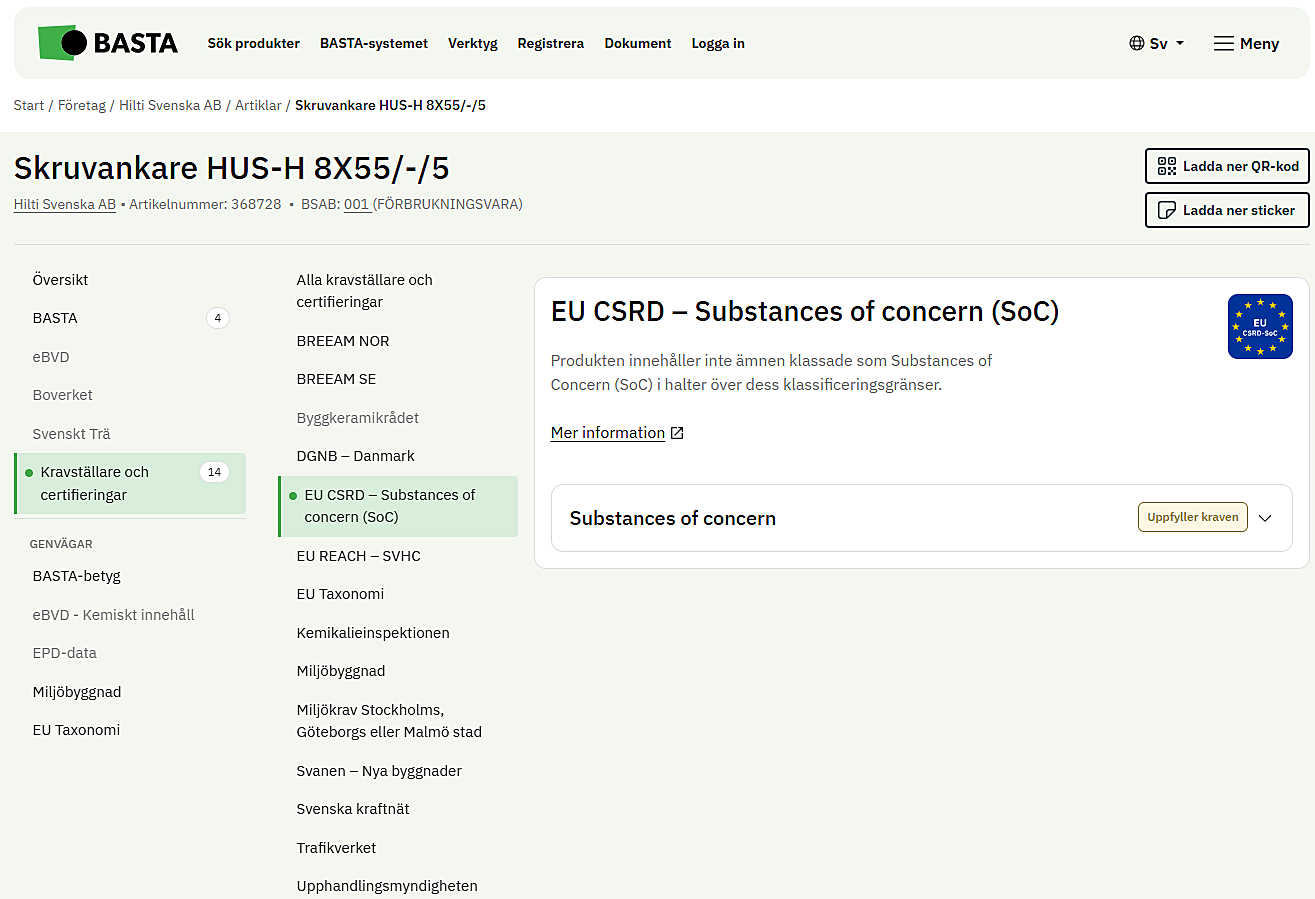This screenshot has width=1315, height=899.
Task: Select BREEAM NOR in the certification list
Action: tap(398, 341)
